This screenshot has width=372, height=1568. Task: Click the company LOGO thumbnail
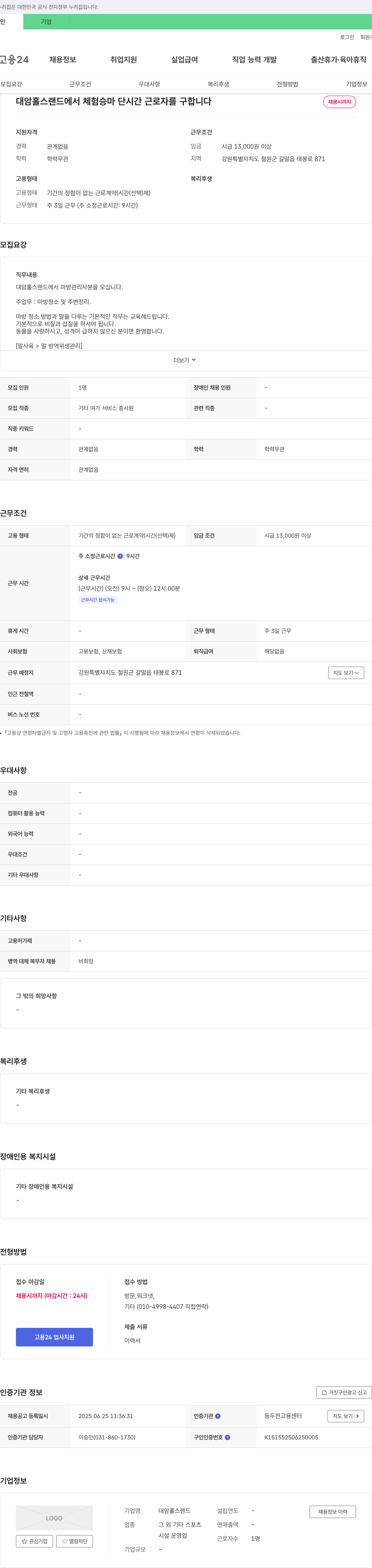[54, 1518]
